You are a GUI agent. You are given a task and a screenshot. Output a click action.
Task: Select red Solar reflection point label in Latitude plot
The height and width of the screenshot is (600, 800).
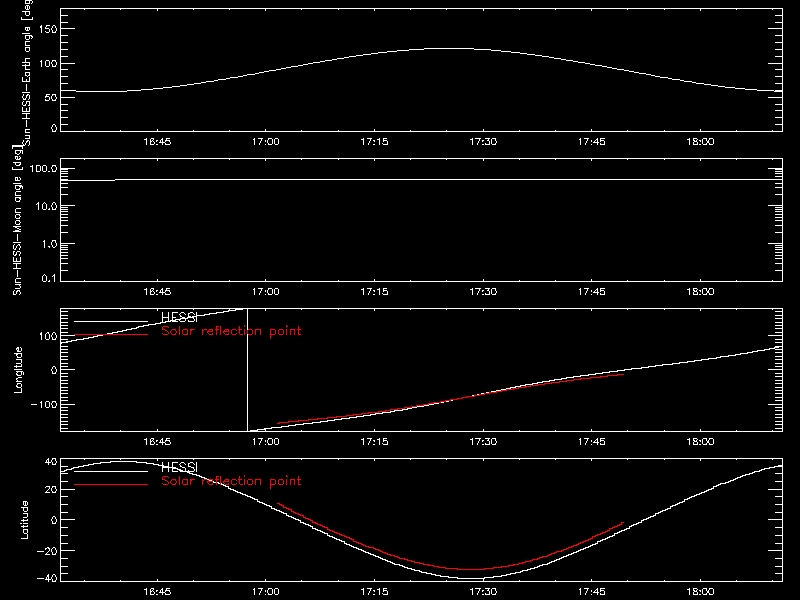(231, 481)
